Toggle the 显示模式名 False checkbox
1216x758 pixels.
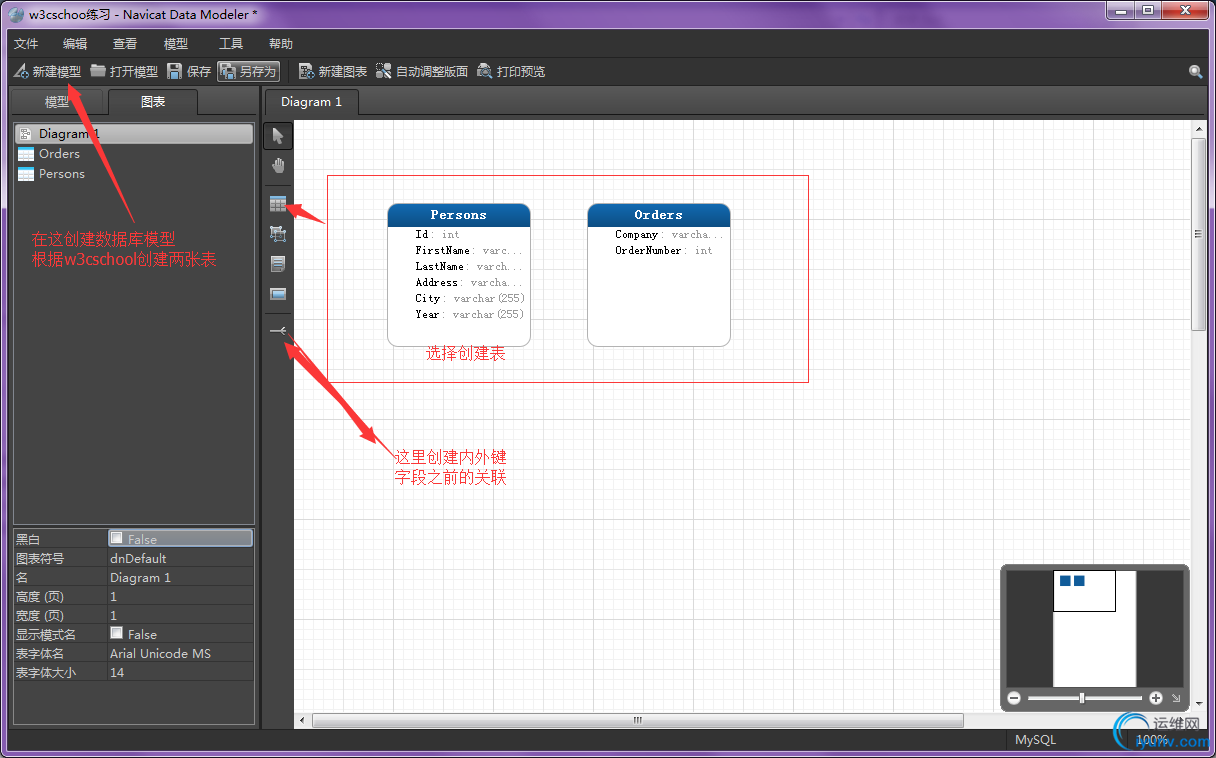point(117,634)
